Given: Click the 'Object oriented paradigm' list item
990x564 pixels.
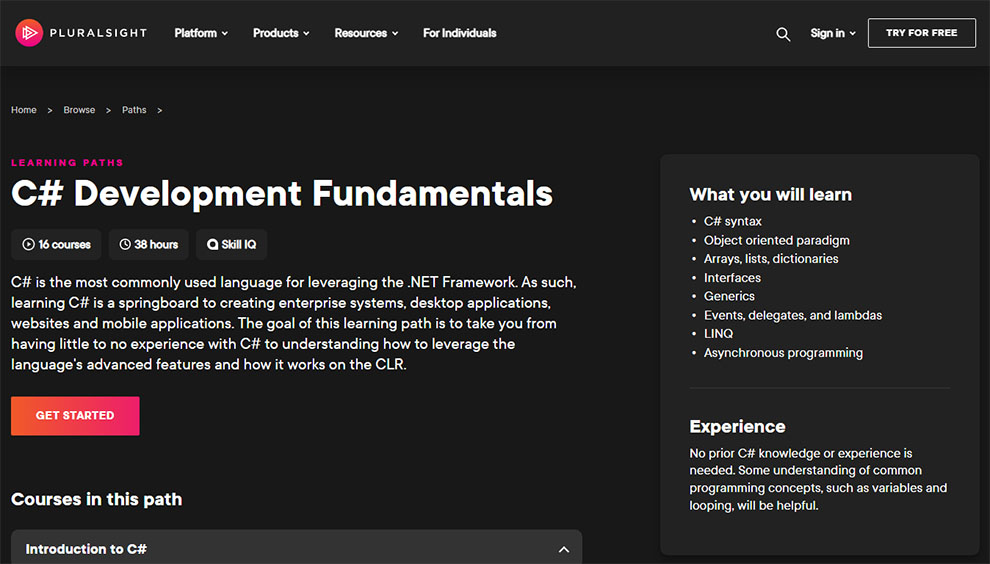Looking at the screenshot, I should pos(777,241).
